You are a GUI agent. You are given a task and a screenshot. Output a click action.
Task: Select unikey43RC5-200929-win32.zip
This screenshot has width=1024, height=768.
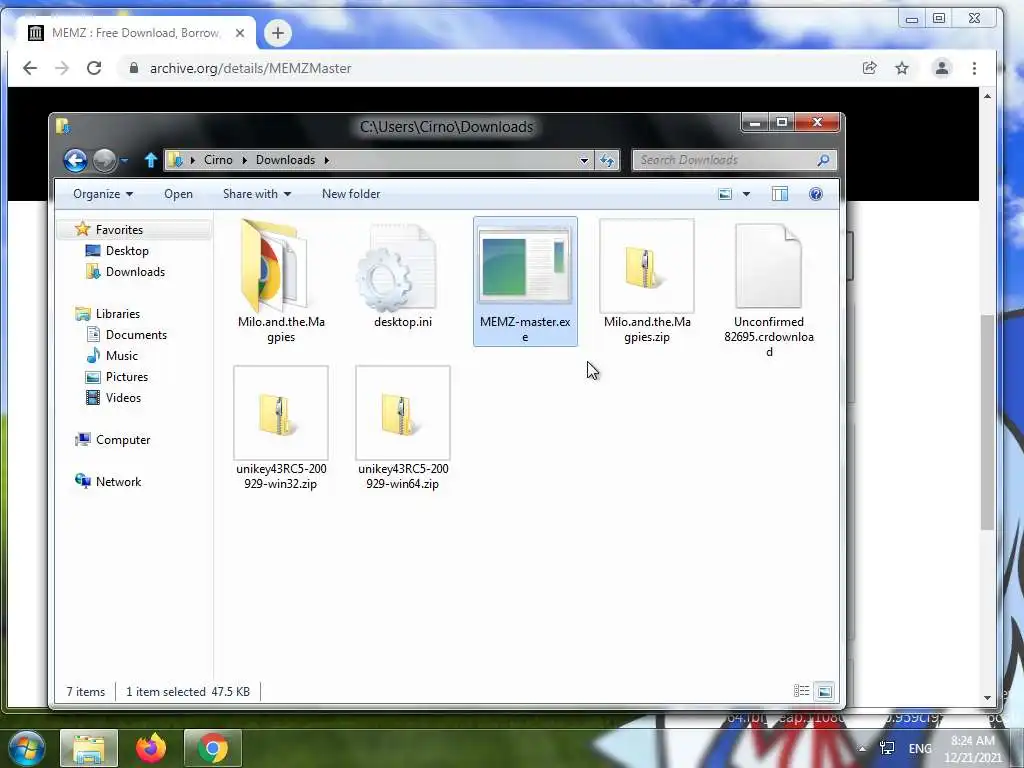tap(281, 428)
